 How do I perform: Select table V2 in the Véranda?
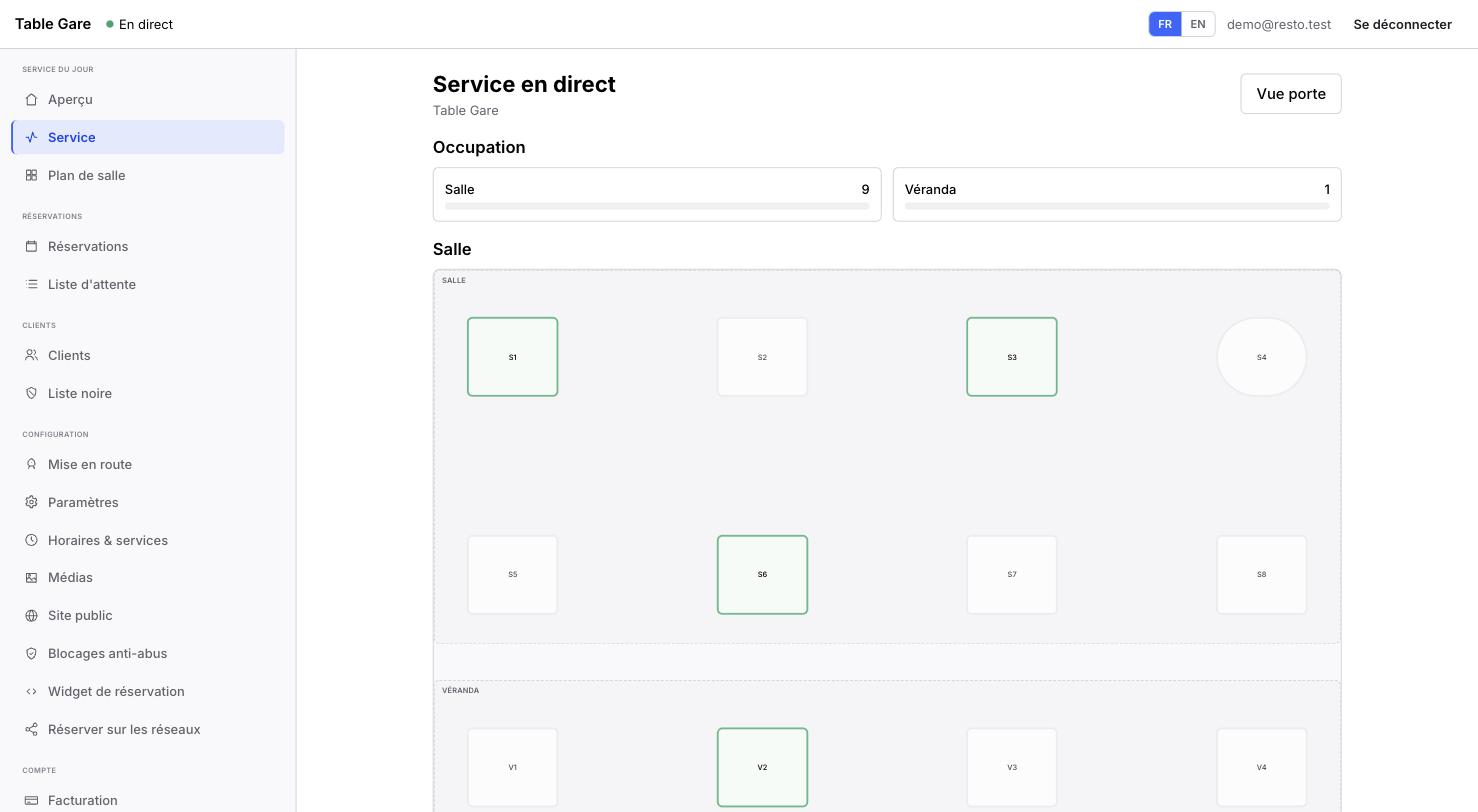coord(762,767)
